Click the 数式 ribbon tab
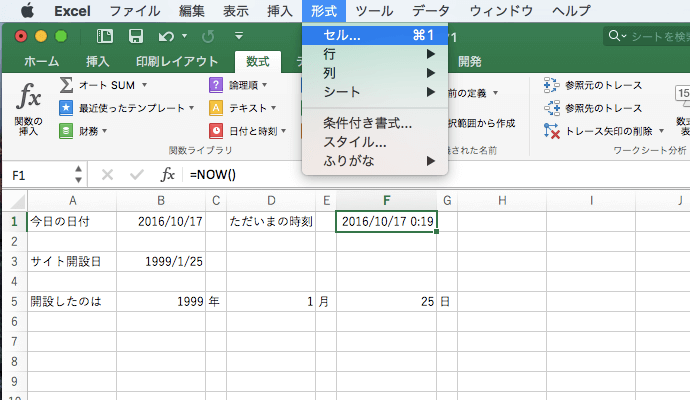Image resolution: width=690 pixels, height=400 pixels. (258, 62)
